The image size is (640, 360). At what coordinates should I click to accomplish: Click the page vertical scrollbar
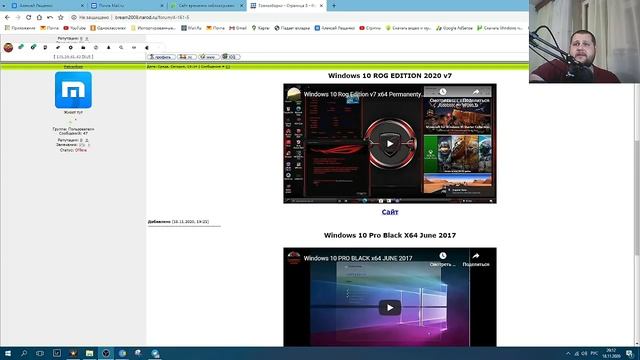coord(637,198)
